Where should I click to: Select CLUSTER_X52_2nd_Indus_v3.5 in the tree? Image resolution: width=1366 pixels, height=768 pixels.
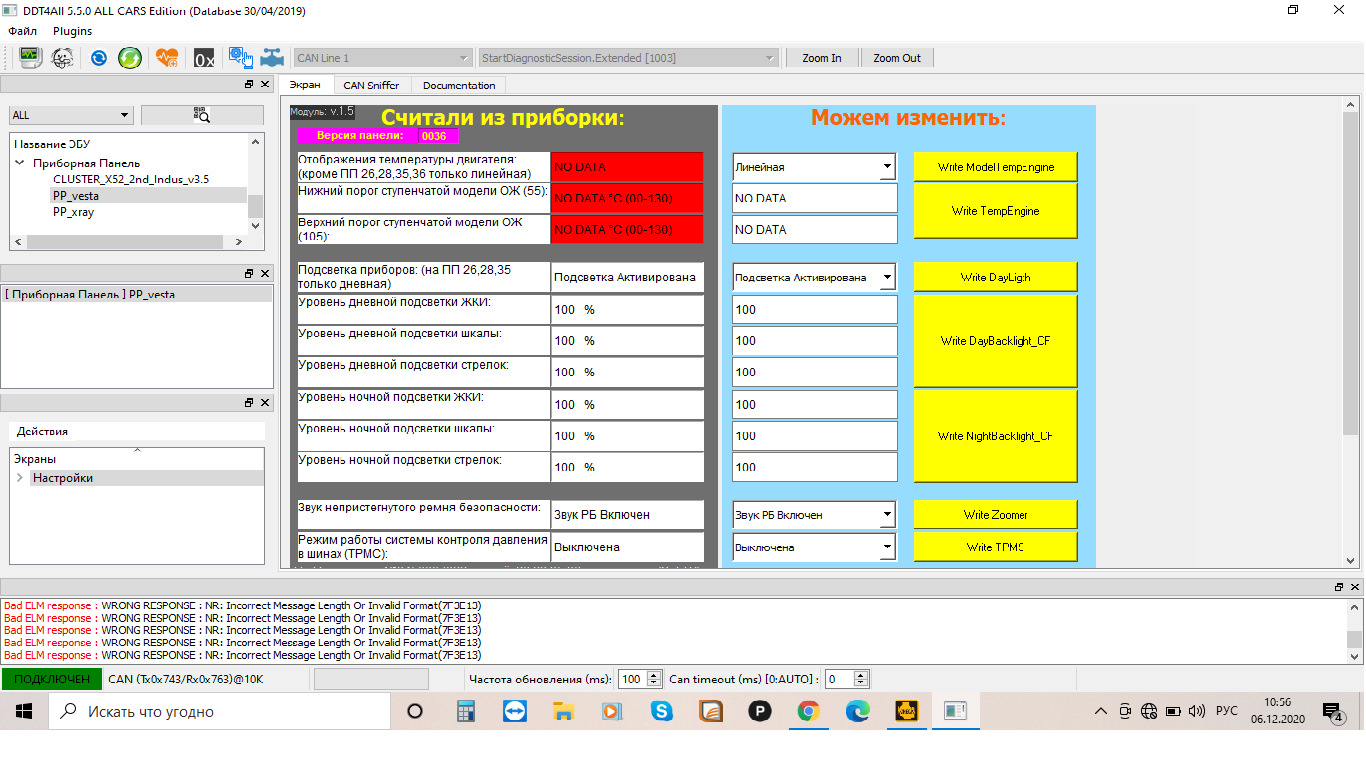[131, 179]
